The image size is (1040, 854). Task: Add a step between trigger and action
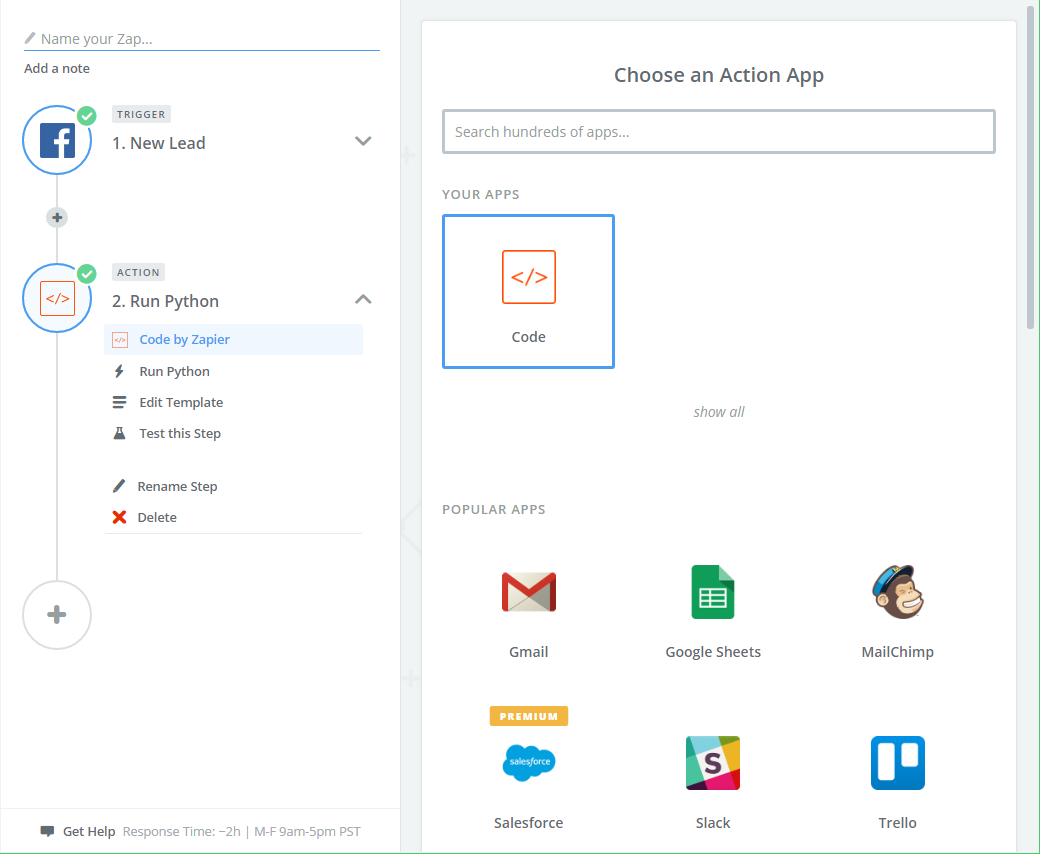(57, 217)
